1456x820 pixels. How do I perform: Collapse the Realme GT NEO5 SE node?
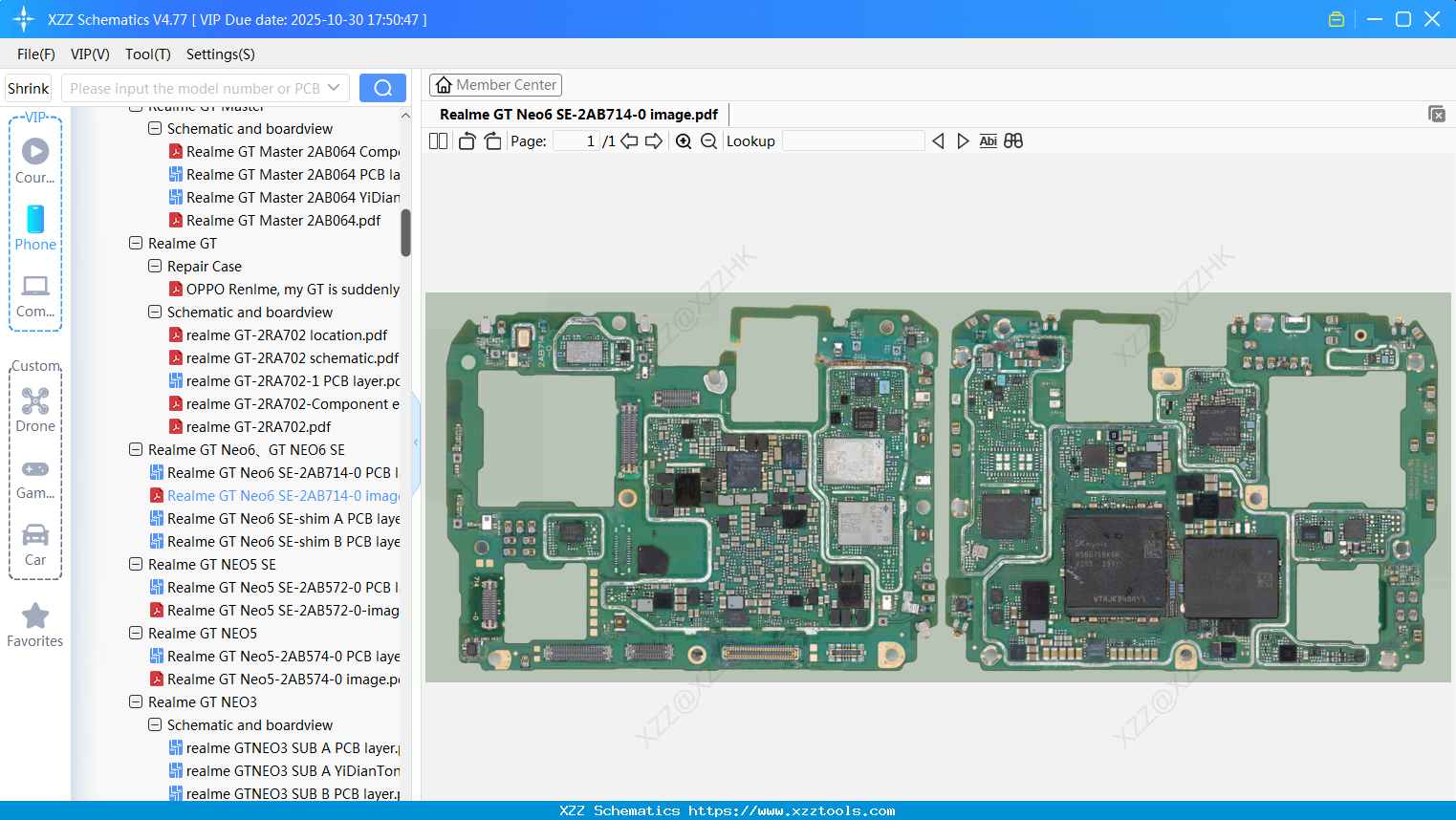(x=136, y=565)
